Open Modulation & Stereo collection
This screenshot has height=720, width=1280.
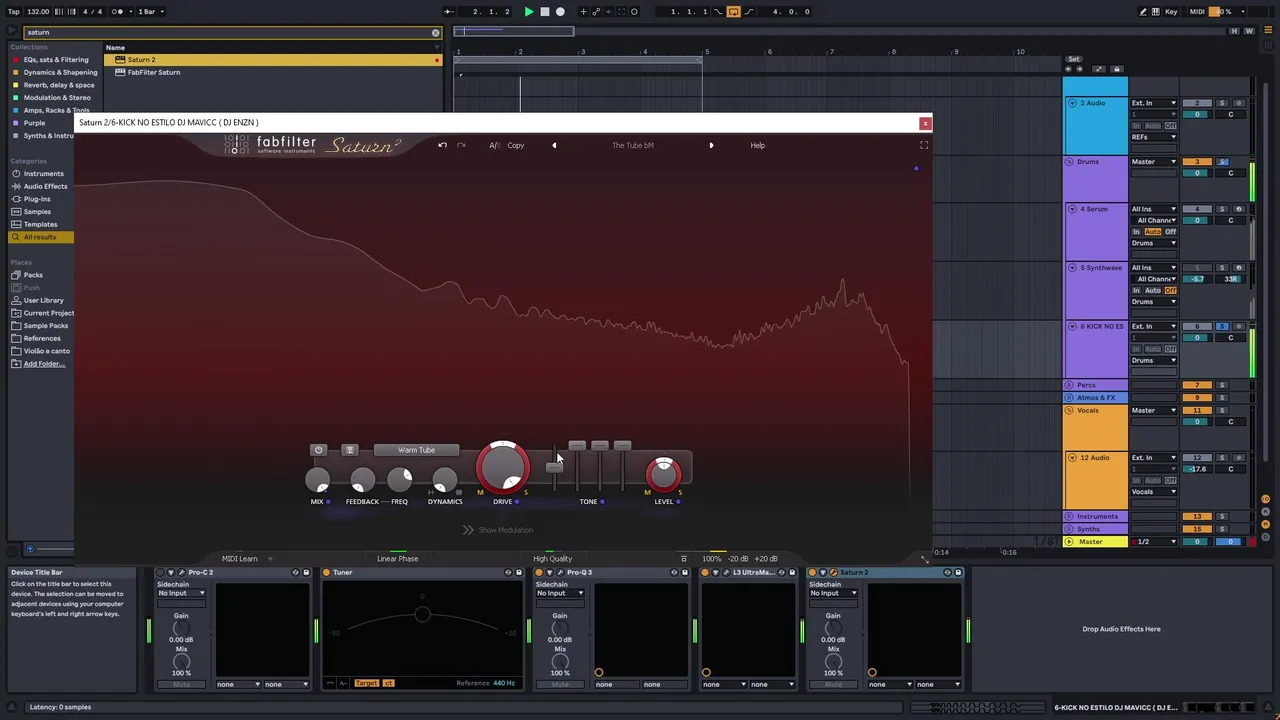[55, 98]
